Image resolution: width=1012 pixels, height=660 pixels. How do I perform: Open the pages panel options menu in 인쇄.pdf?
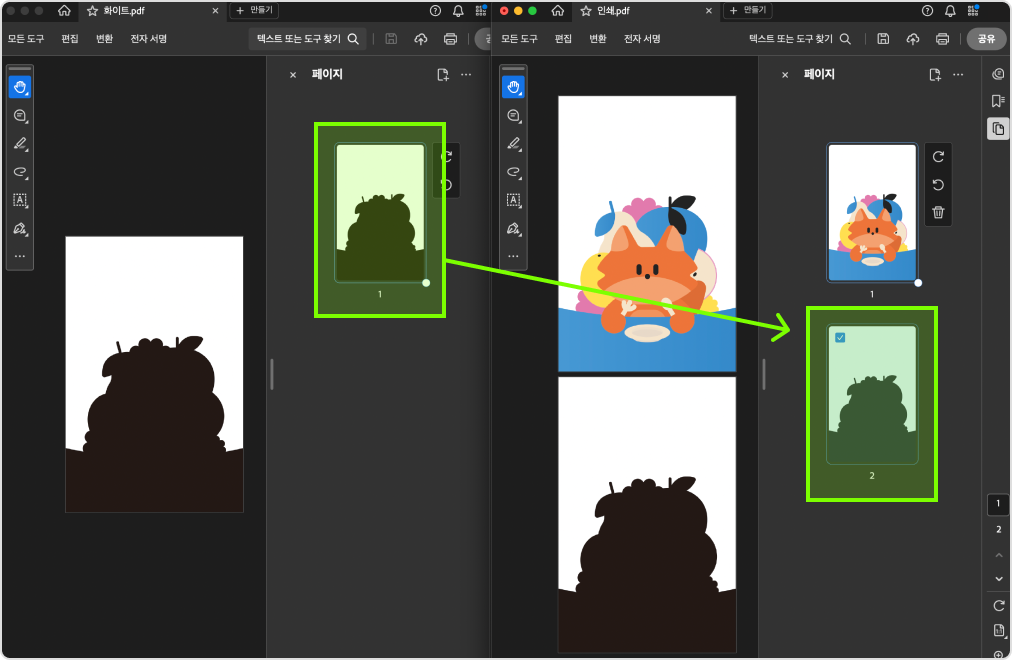point(958,75)
